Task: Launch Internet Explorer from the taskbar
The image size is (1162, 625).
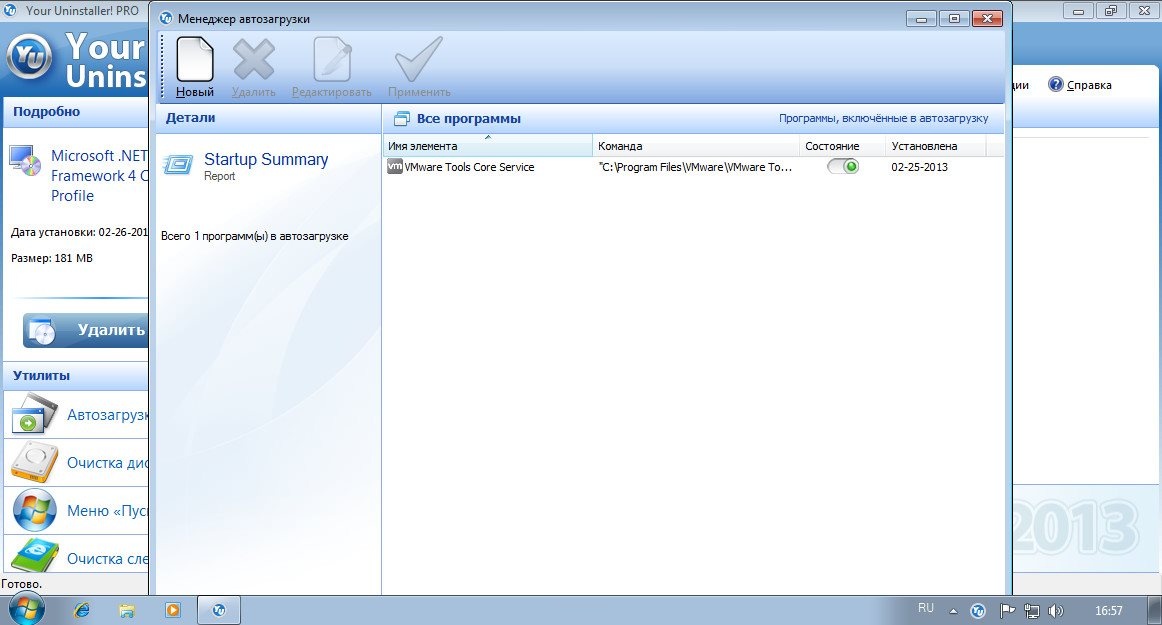Action: coord(82,610)
